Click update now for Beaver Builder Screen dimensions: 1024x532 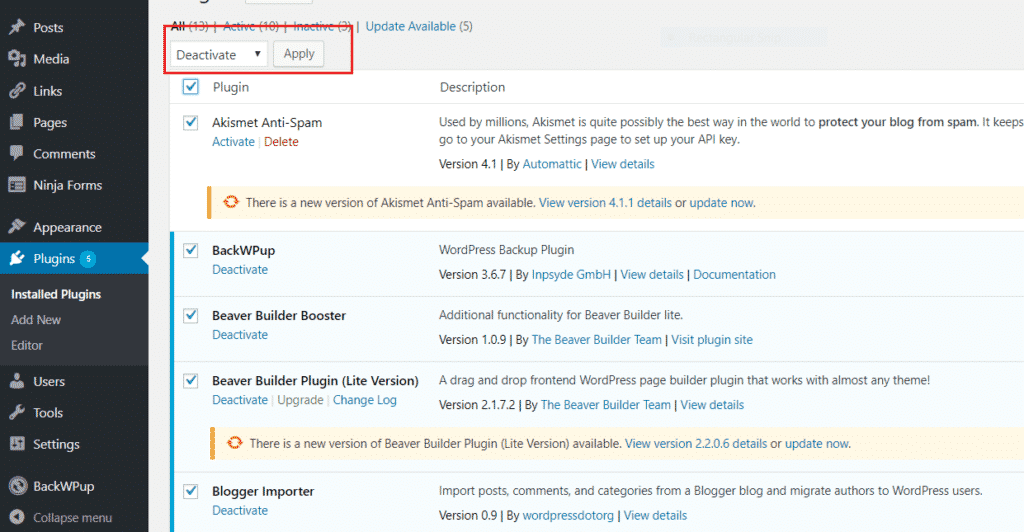click(817, 444)
